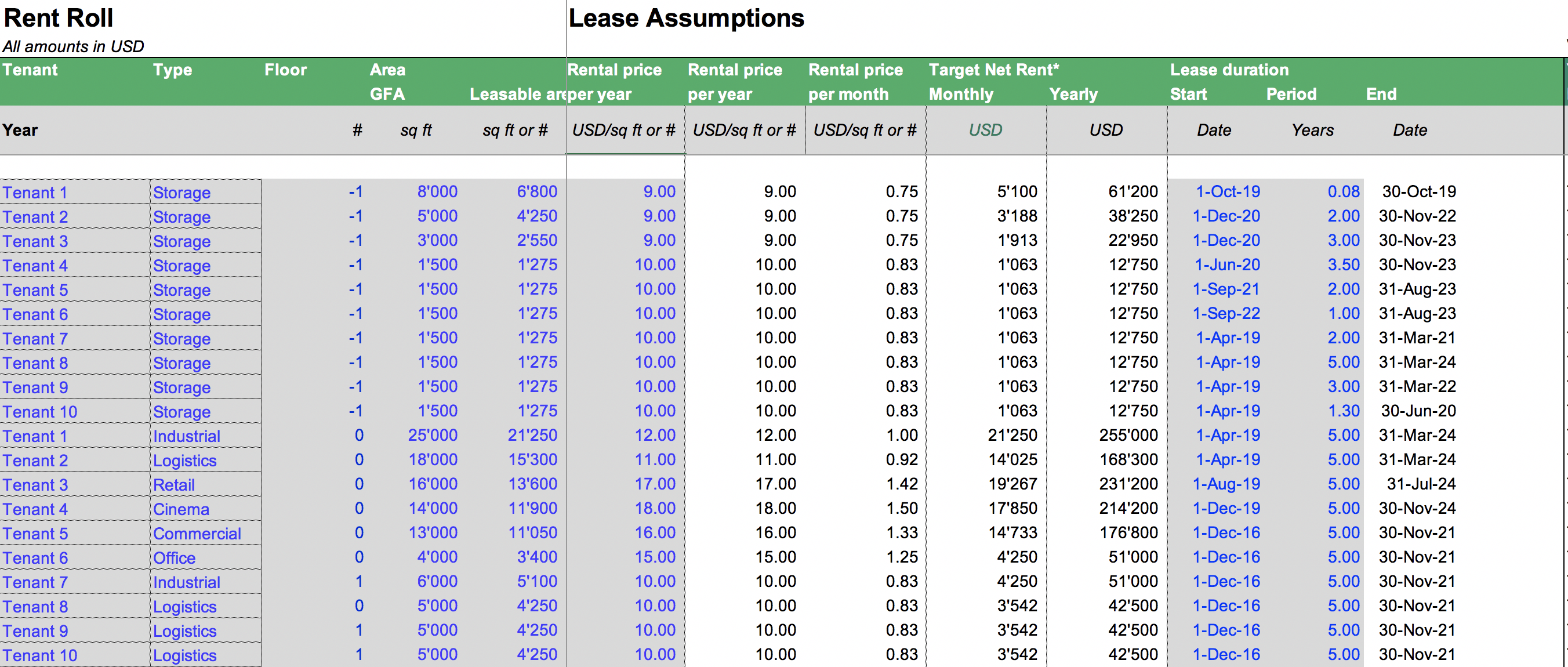Click monthly rental price 1.25
Viewport: 1568px width, 667px height.
[902, 557]
